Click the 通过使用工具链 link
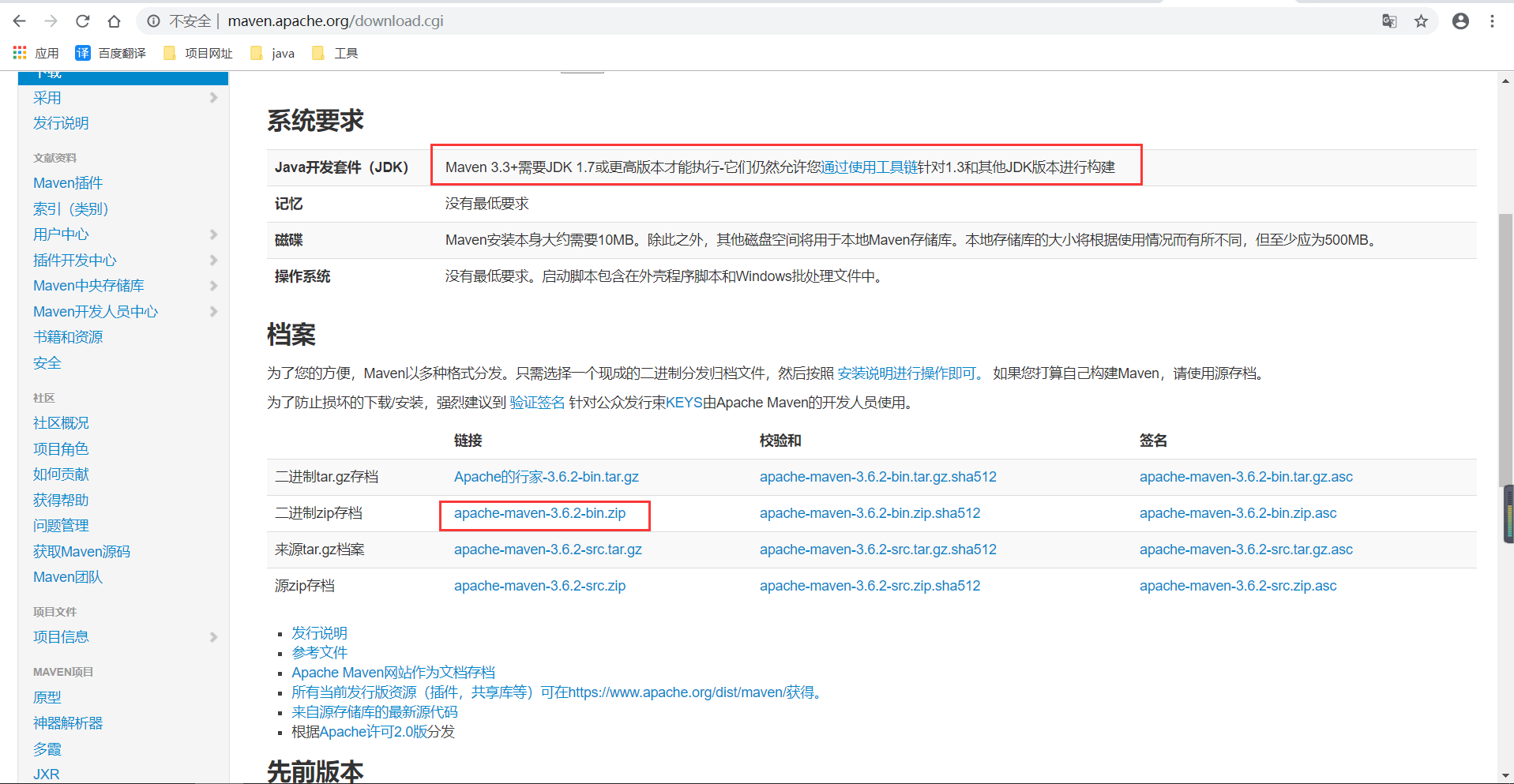Viewport: 1514px width, 784px height. point(869,167)
